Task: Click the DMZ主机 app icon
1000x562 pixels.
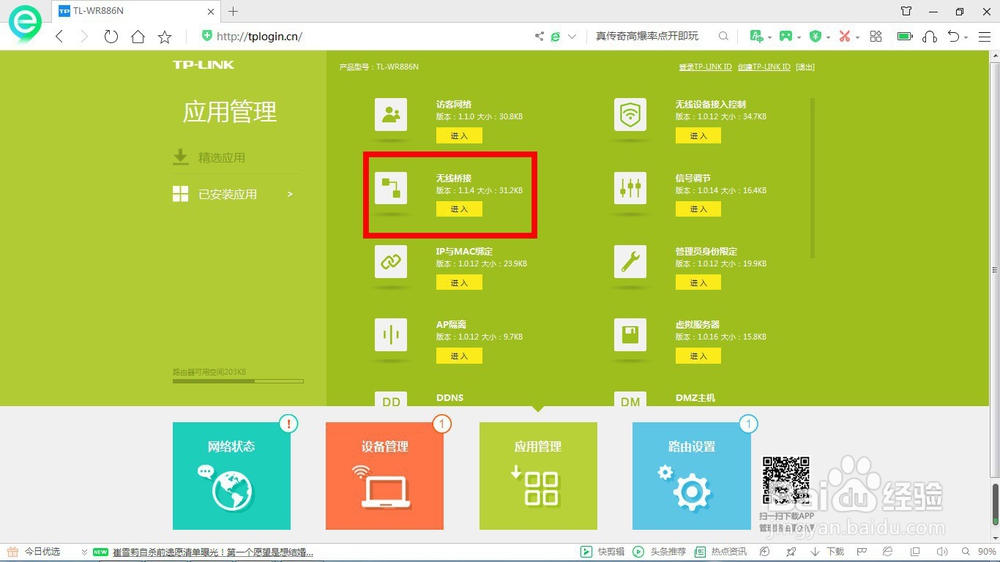Action: pos(630,399)
